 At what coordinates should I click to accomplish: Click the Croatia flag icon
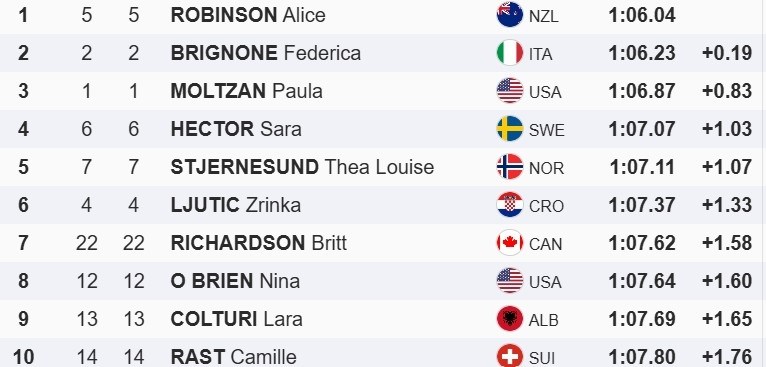pos(510,205)
